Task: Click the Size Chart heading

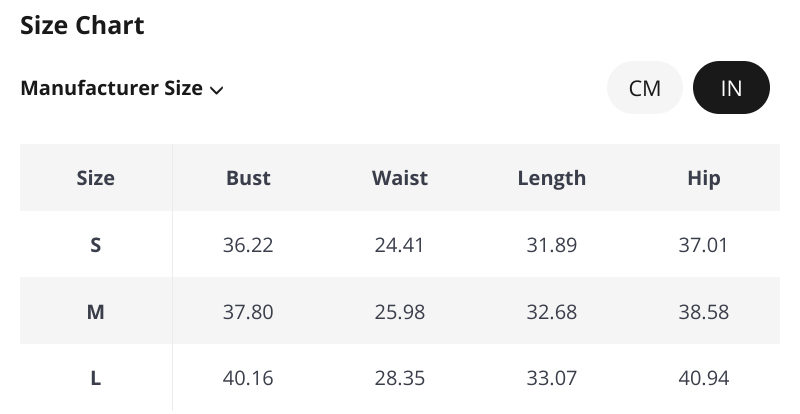Action: click(x=82, y=26)
